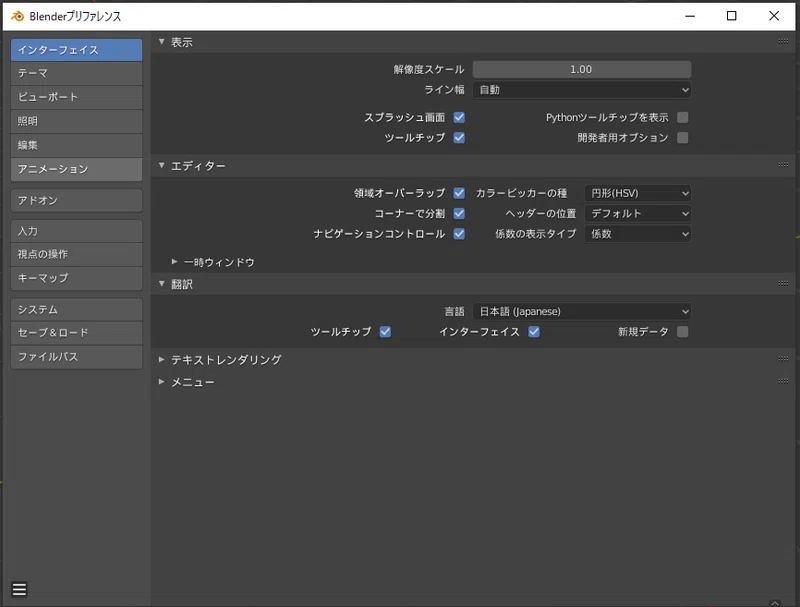Grab the 翻訳 panel drag-handle icon

coord(783,283)
